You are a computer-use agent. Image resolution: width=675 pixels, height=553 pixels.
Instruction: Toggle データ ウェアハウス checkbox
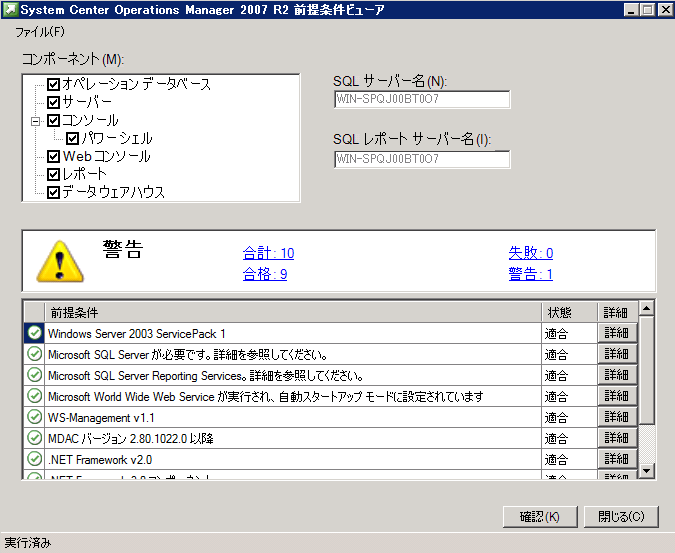(x=53, y=192)
